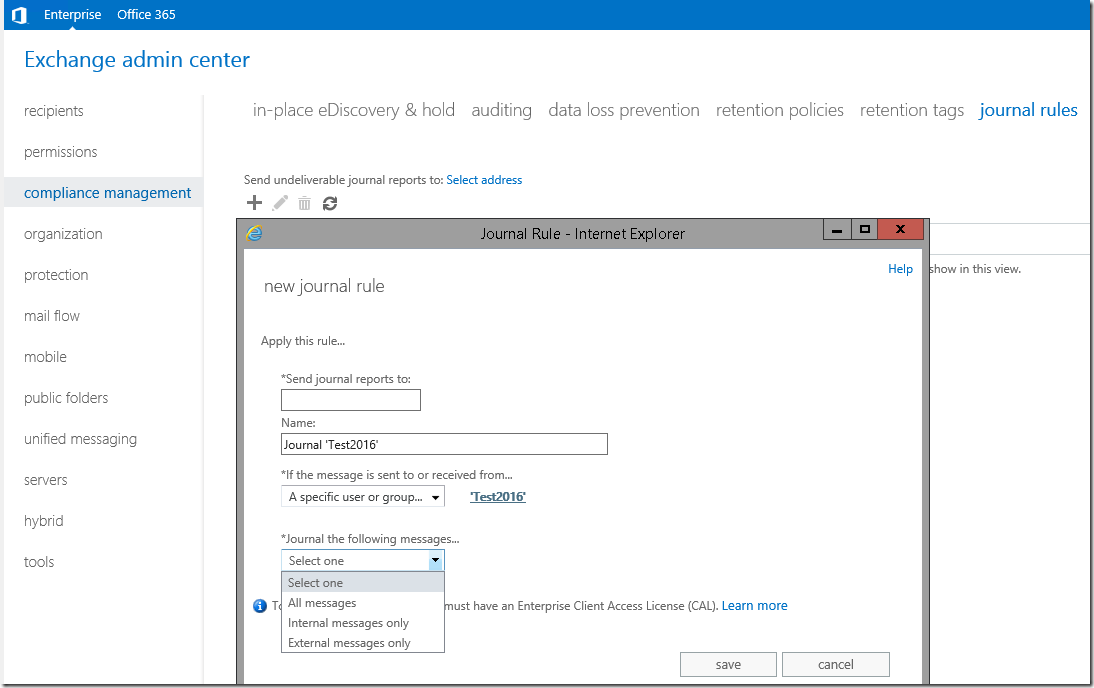Viewport: 1094px width, 688px height.
Task: Switch to in-place eDiscovery & hold tab
Action: (x=354, y=110)
